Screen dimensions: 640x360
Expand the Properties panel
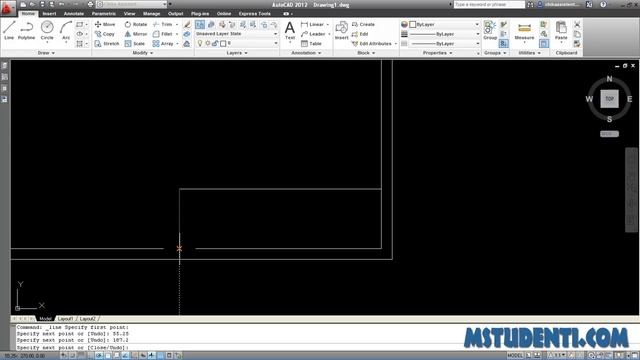coord(438,53)
